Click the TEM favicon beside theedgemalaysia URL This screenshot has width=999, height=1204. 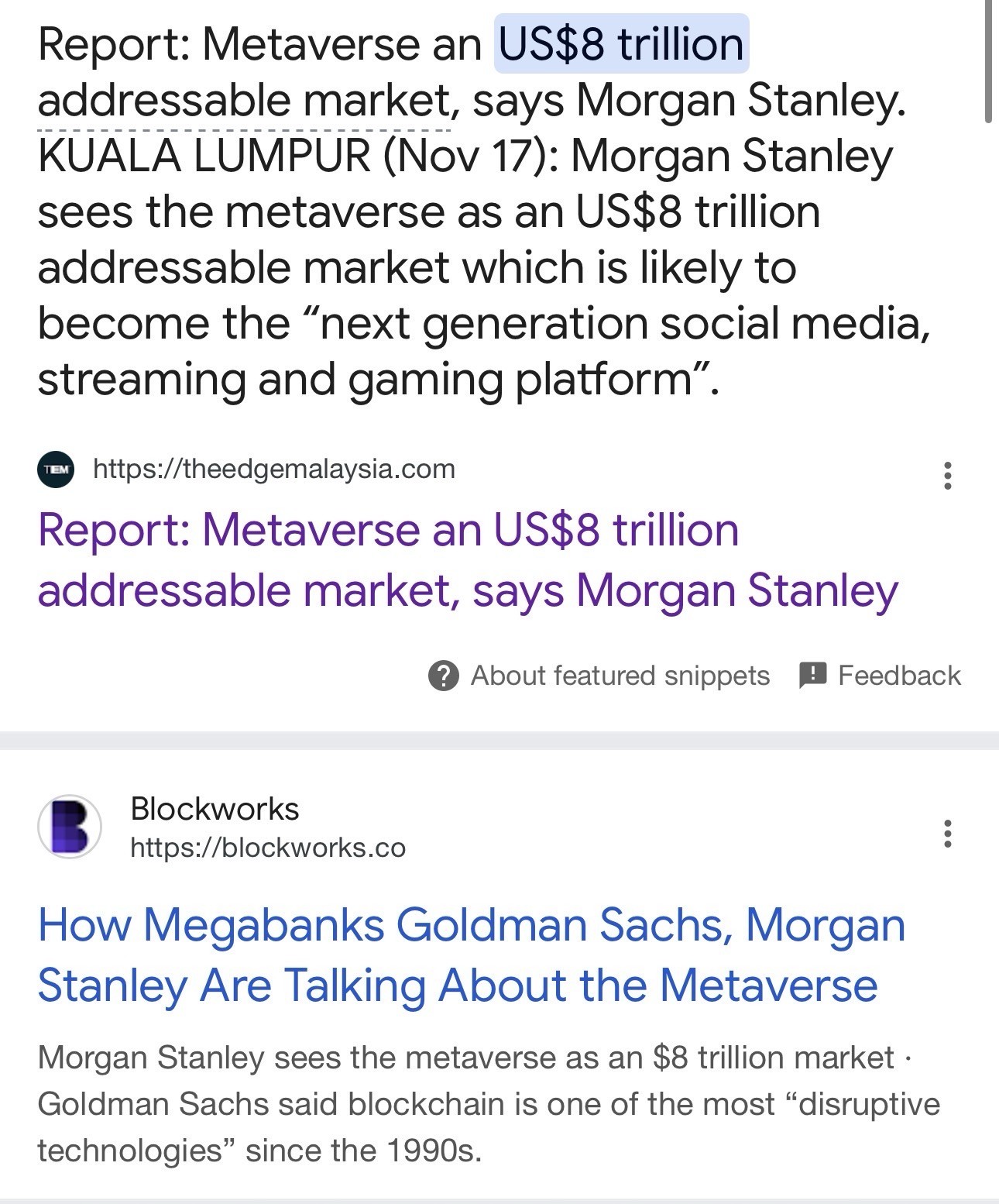click(x=56, y=470)
